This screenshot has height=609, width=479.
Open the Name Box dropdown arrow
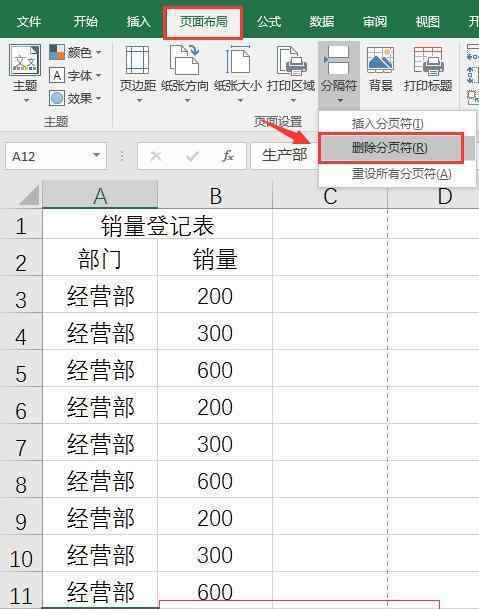(96, 156)
